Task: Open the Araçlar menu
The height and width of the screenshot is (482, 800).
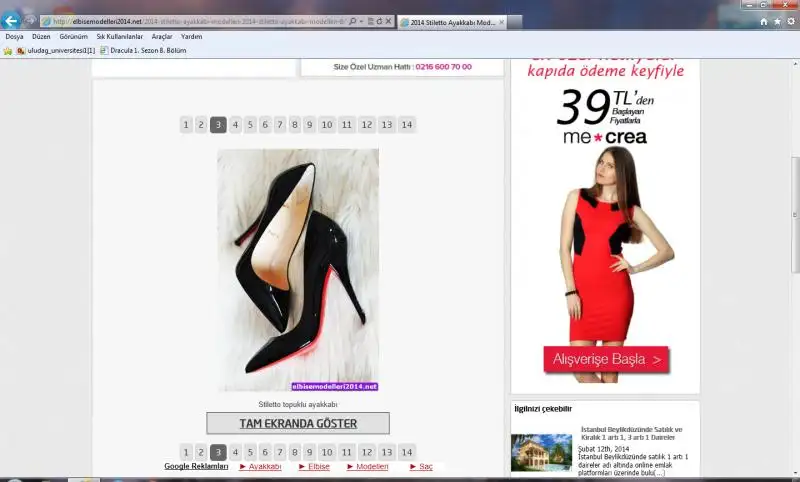Action: point(162,37)
